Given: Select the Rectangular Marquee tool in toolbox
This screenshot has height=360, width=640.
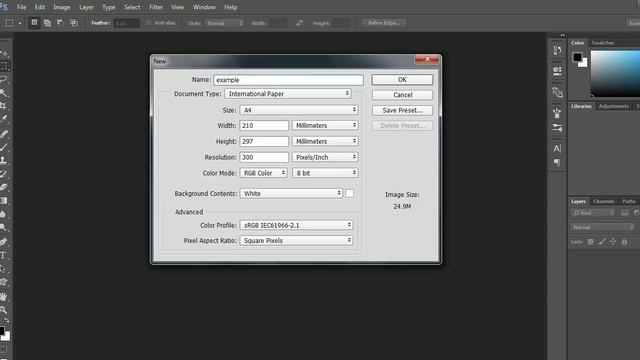Looking at the screenshot, I should point(4,66).
